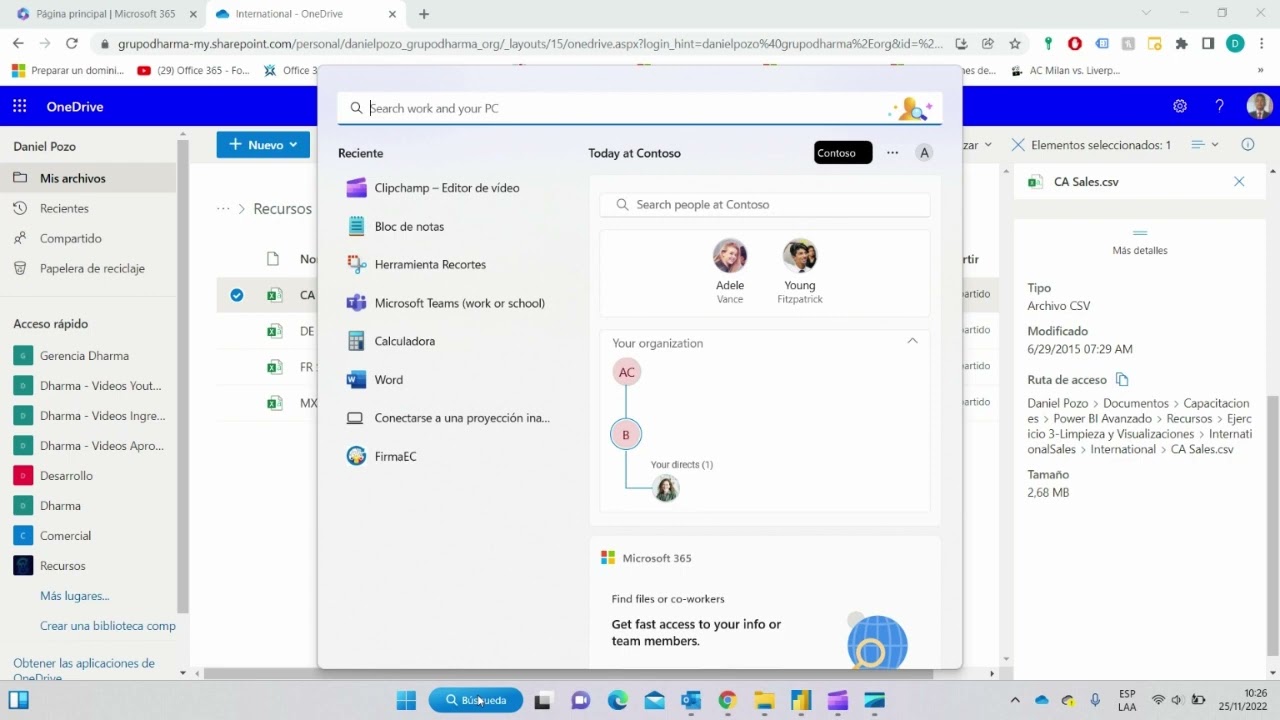
Task: Open the account profile picture menu
Action: [1259, 106]
